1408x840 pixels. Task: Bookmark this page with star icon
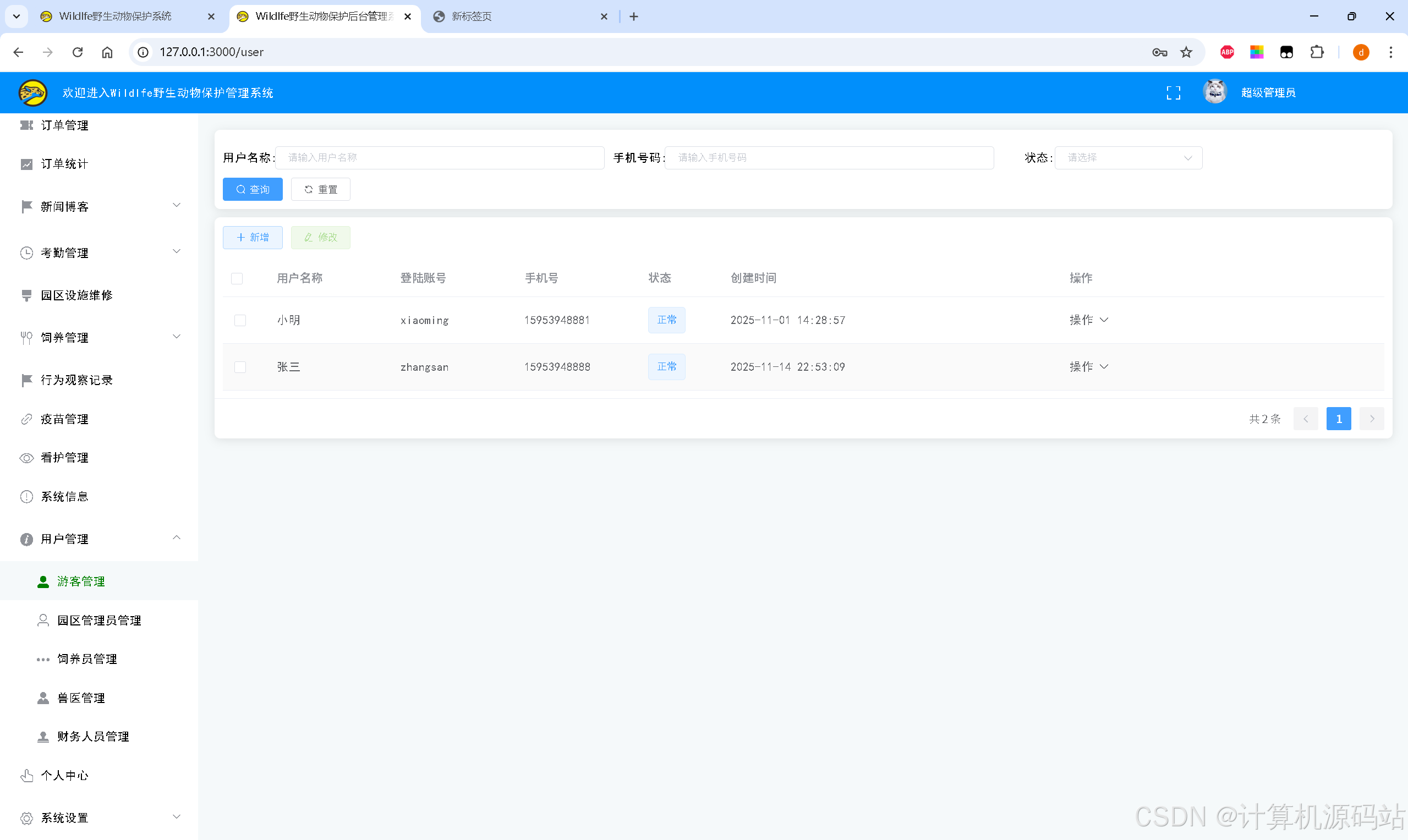point(1186,52)
